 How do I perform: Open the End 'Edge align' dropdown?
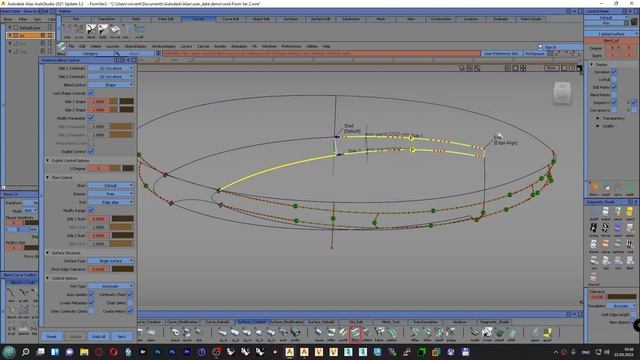110,202
